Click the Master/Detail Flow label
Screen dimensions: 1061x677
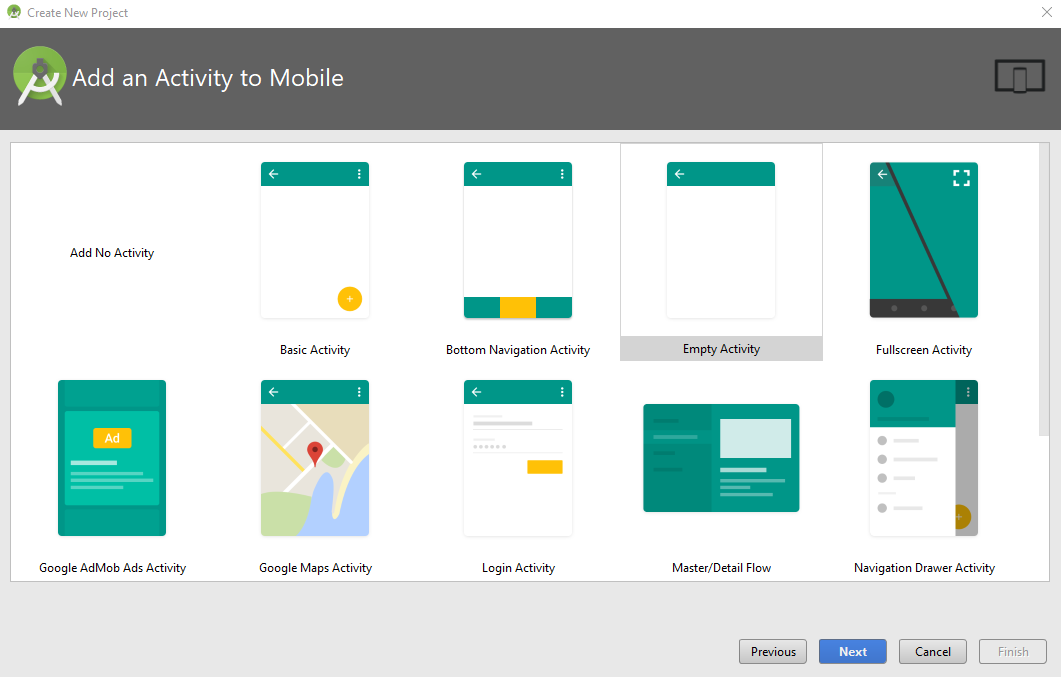(721, 568)
